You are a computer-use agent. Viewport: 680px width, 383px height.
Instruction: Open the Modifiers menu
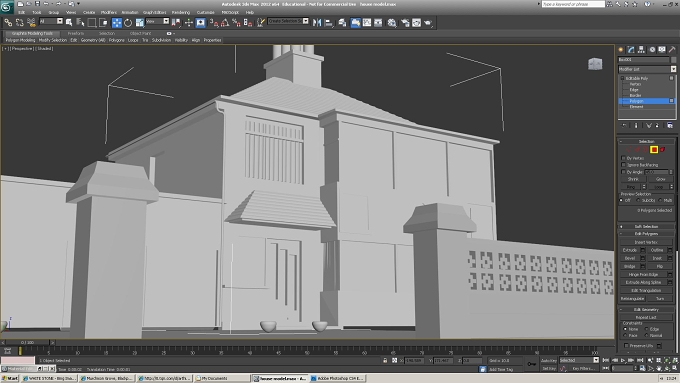pyautogui.click(x=108, y=13)
